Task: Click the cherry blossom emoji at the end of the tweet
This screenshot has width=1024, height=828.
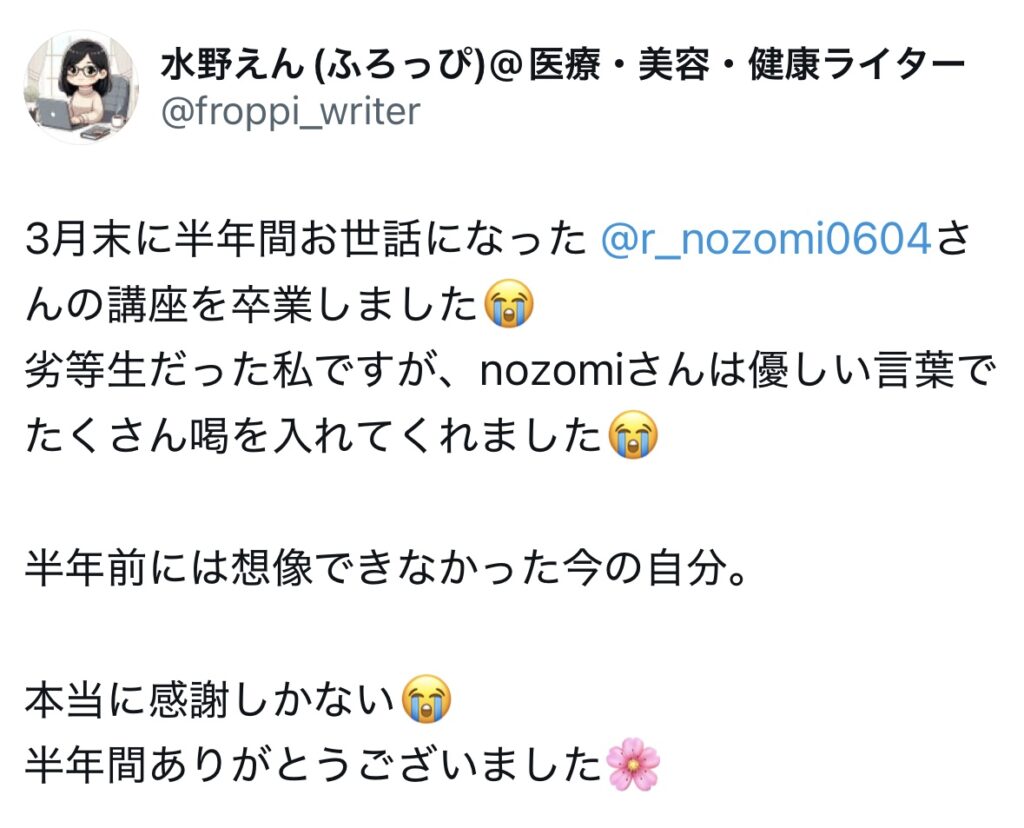Action: point(632,765)
